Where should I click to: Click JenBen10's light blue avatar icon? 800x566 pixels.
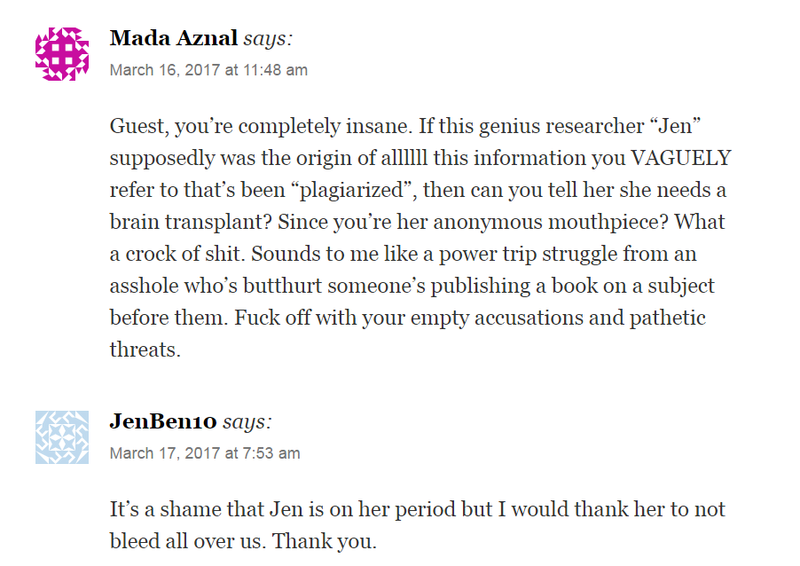pos(62,437)
